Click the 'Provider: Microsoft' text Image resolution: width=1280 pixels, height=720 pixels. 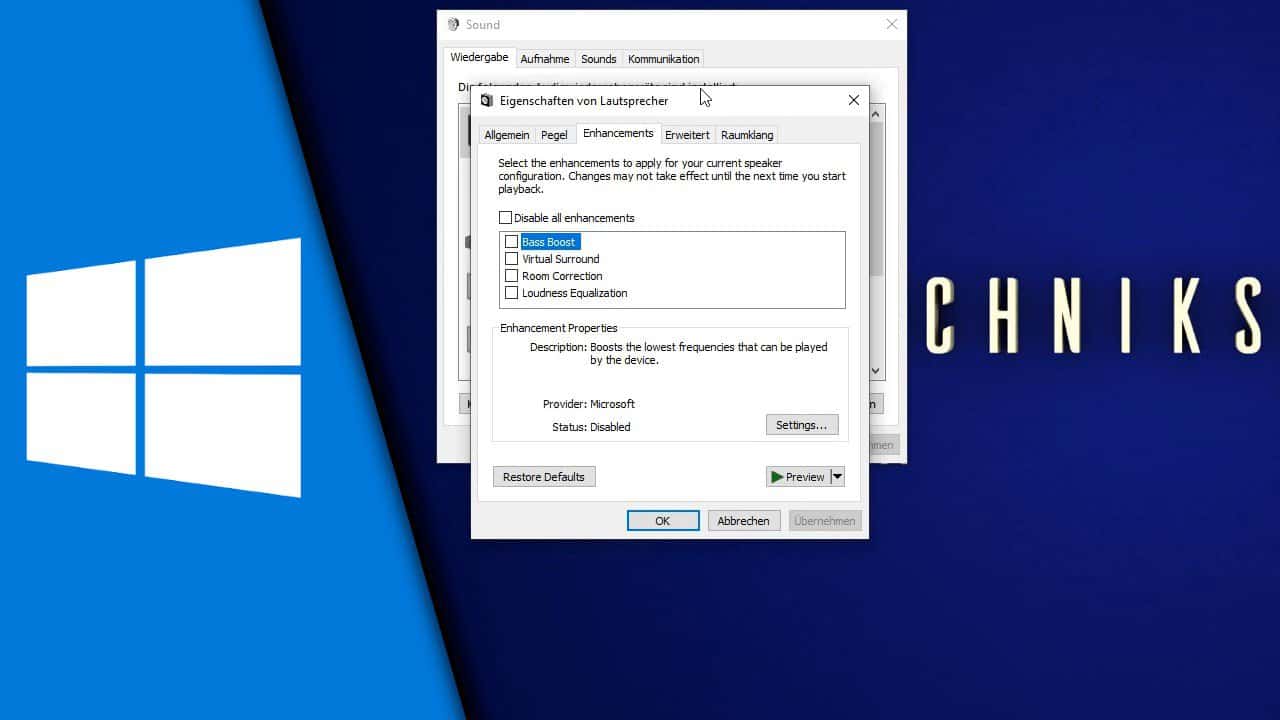coord(589,404)
